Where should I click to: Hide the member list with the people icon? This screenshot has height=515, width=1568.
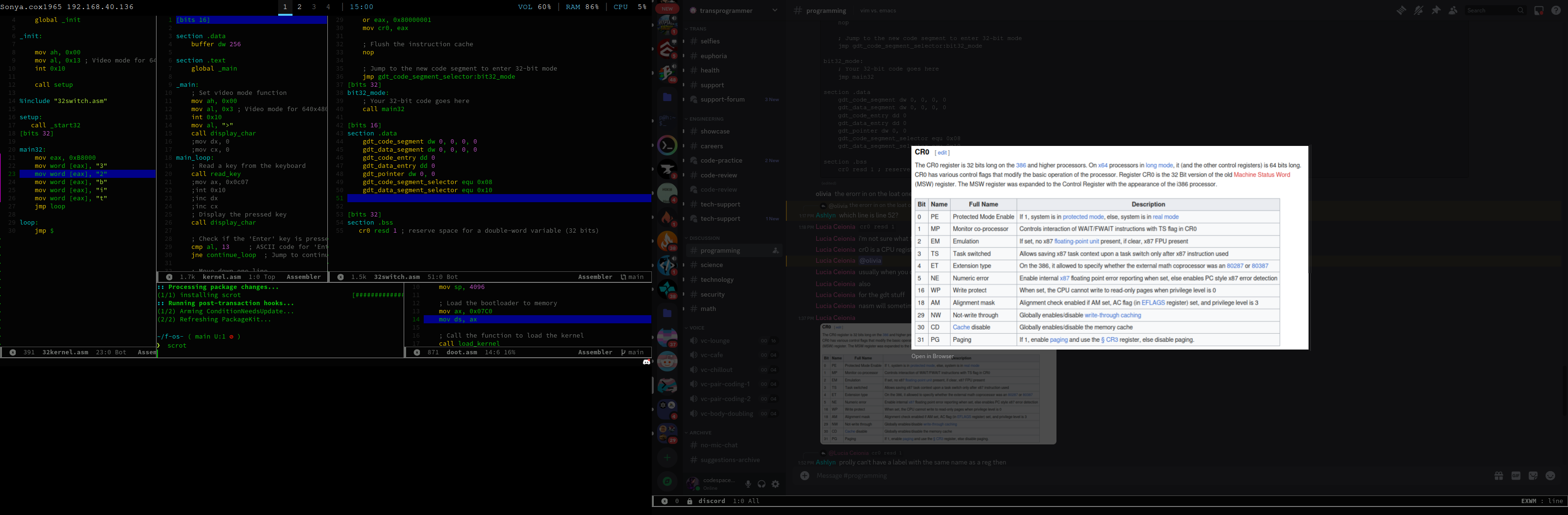click(1453, 10)
